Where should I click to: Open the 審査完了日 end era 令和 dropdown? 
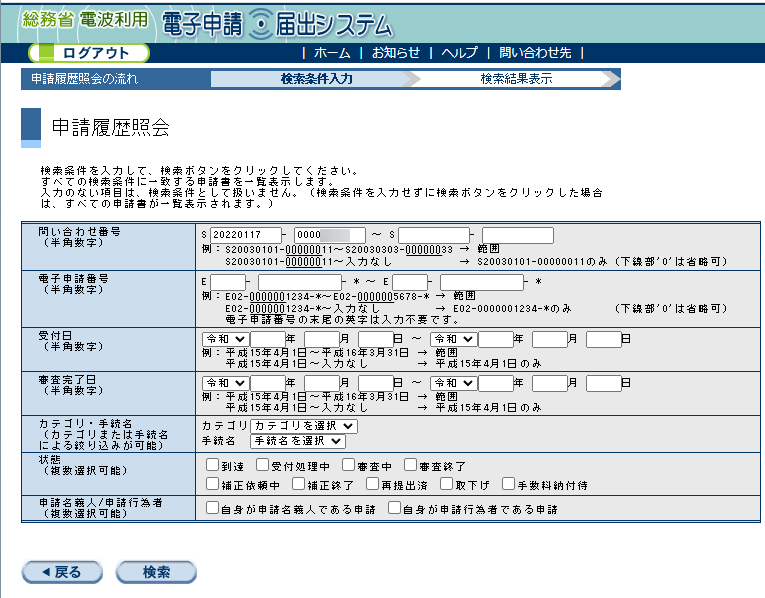(453, 383)
